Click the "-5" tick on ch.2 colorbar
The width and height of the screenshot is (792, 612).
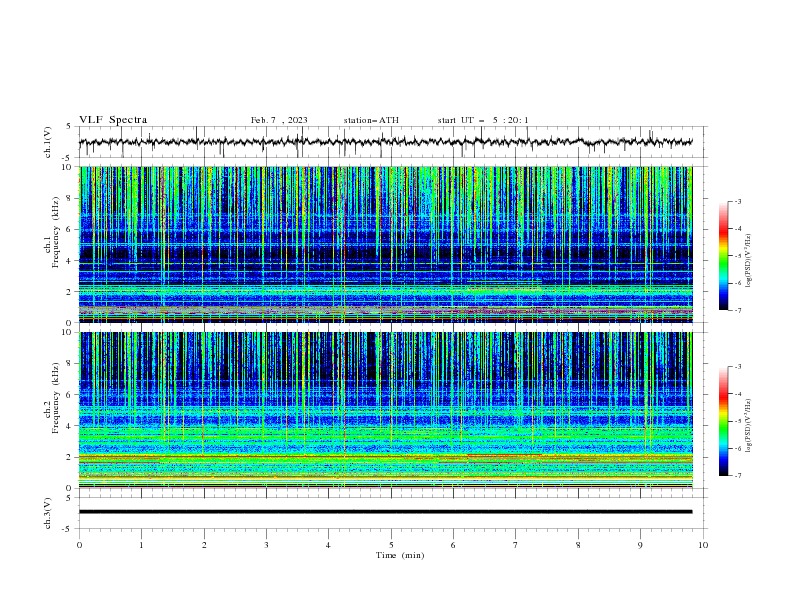click(738, 421)
